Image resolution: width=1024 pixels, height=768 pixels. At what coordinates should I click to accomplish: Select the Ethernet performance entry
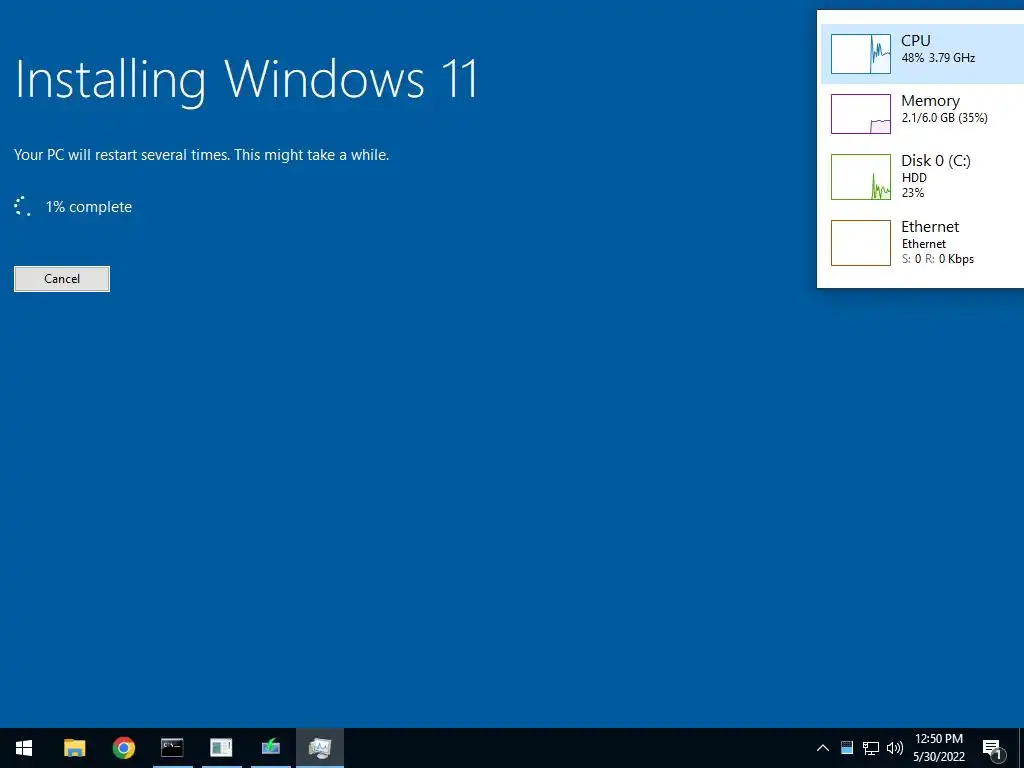click(x=922, y=243)
